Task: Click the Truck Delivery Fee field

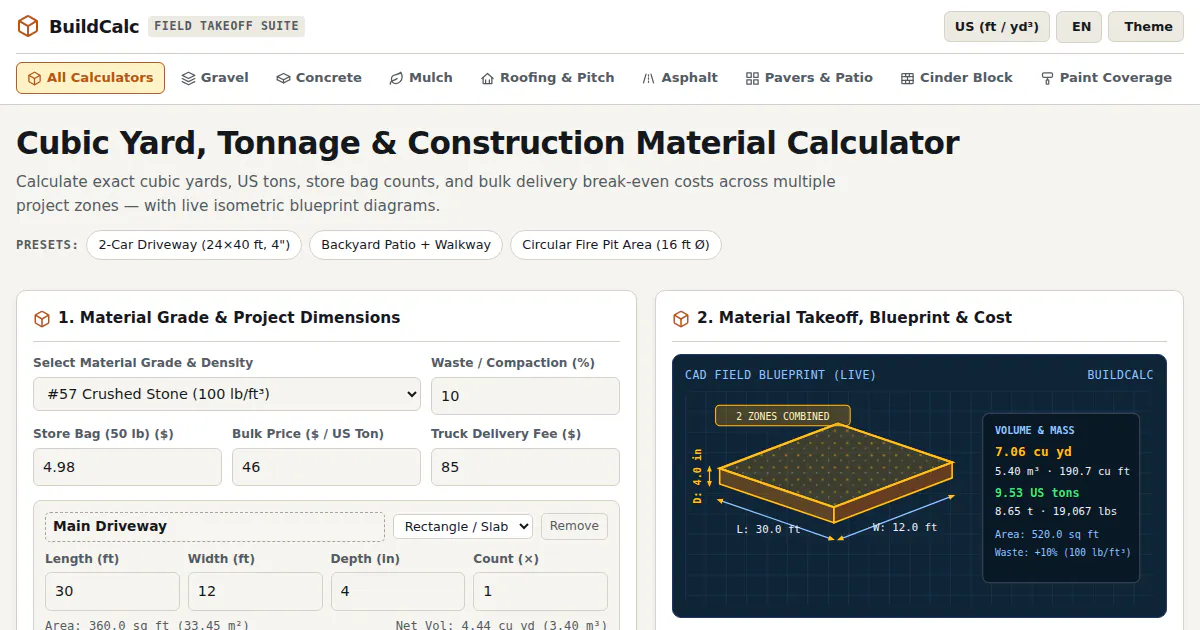Action: tap(525, 467)
